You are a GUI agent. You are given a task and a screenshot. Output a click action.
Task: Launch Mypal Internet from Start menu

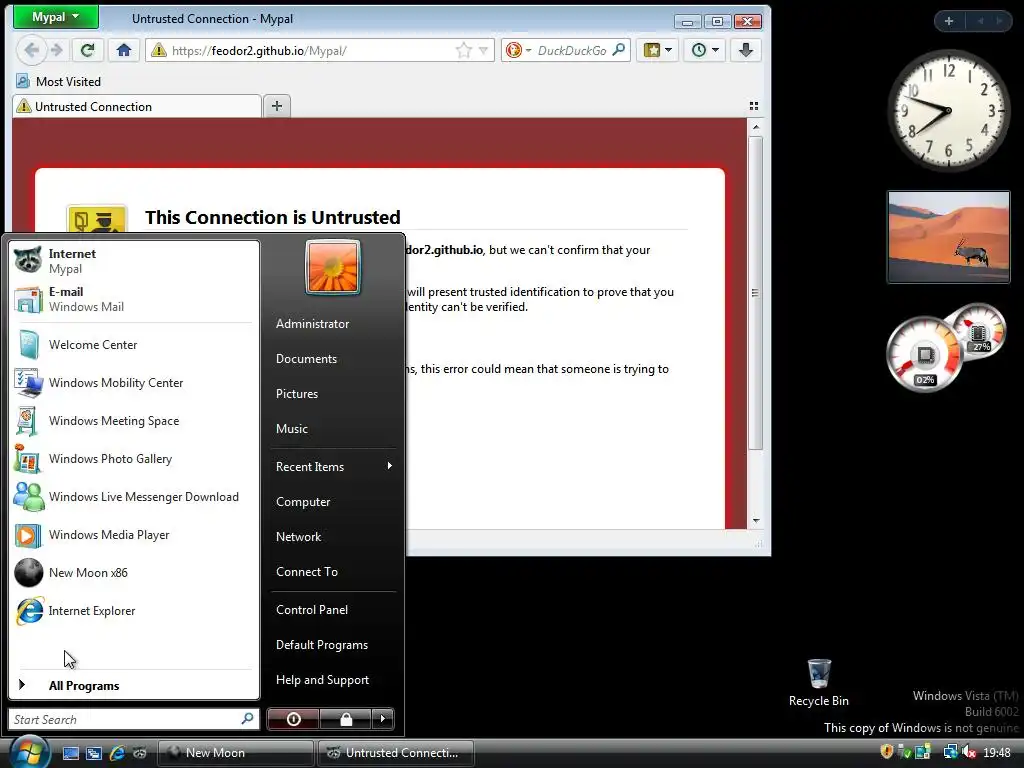click(x=133, y=261)
